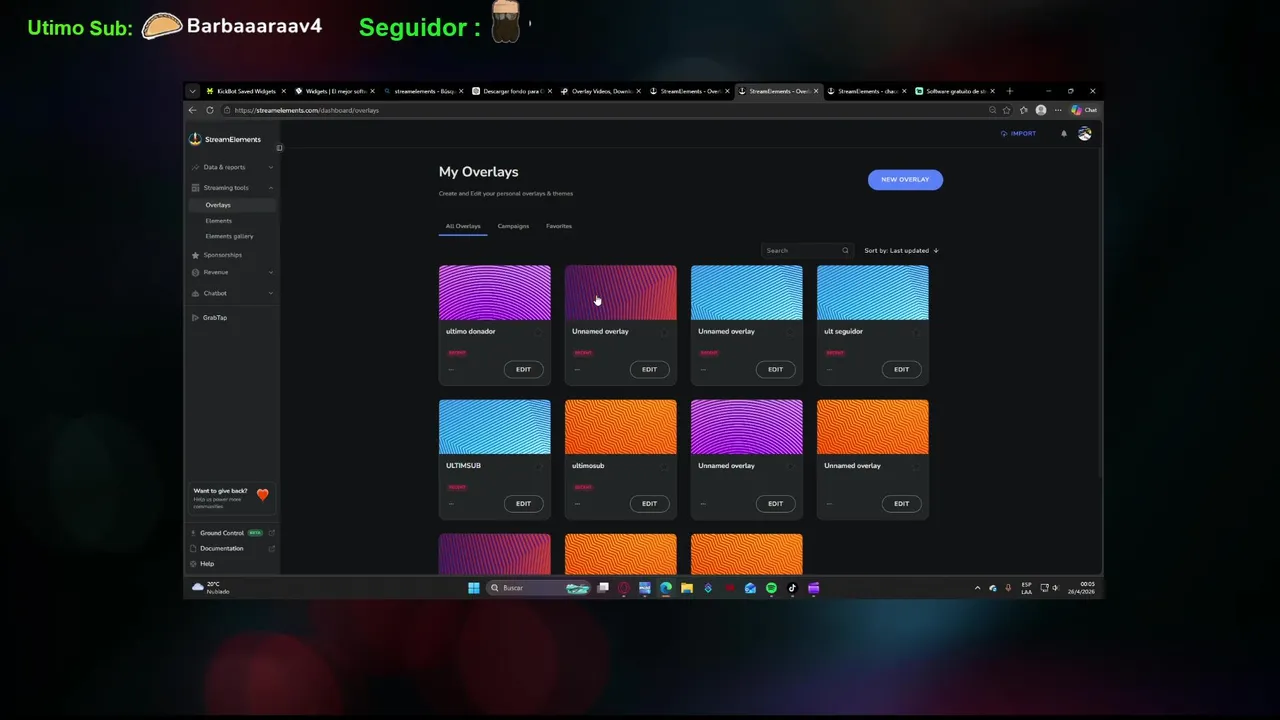This screenshot has width=1280, height=720.
Task: Open Elements gallery in the sidebar
Action: tap(229, 236)
